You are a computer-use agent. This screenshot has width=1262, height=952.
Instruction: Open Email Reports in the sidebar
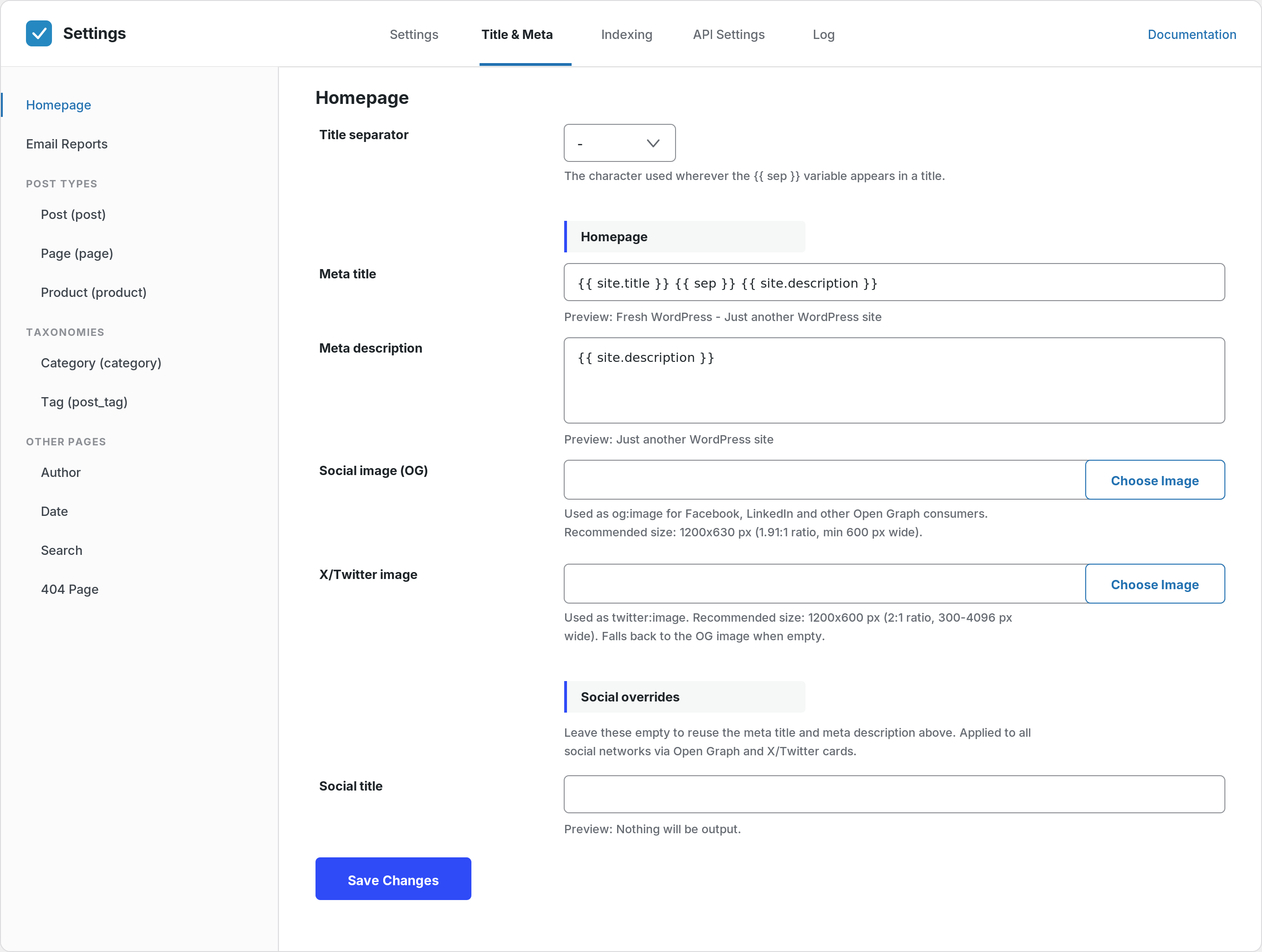coord(67,144)
